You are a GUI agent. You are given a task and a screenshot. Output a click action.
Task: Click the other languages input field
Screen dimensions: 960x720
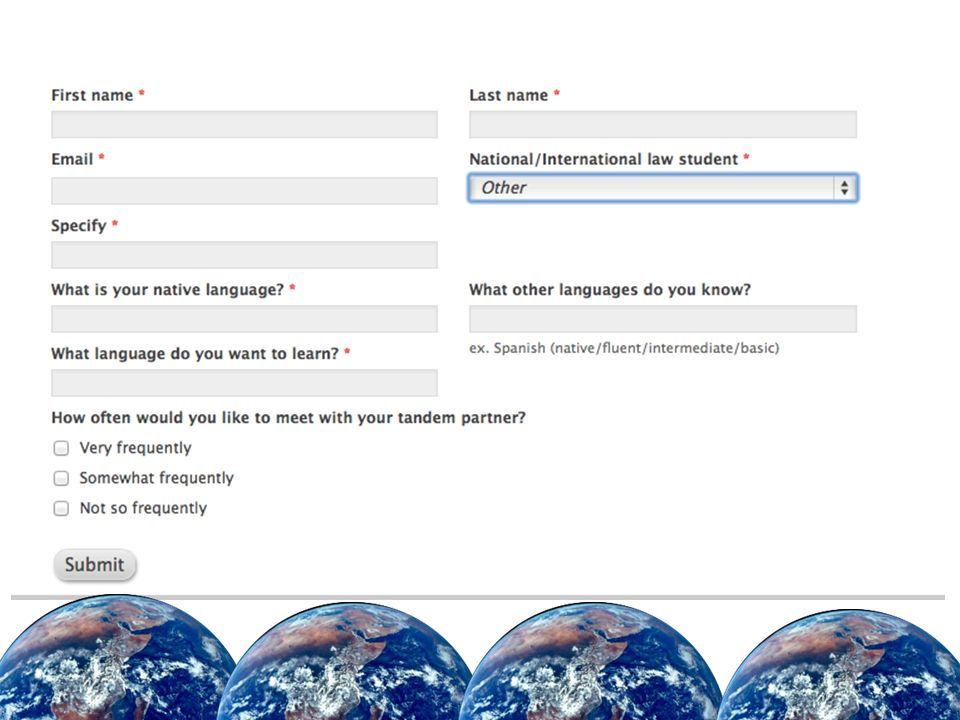(x=662, y=319)
